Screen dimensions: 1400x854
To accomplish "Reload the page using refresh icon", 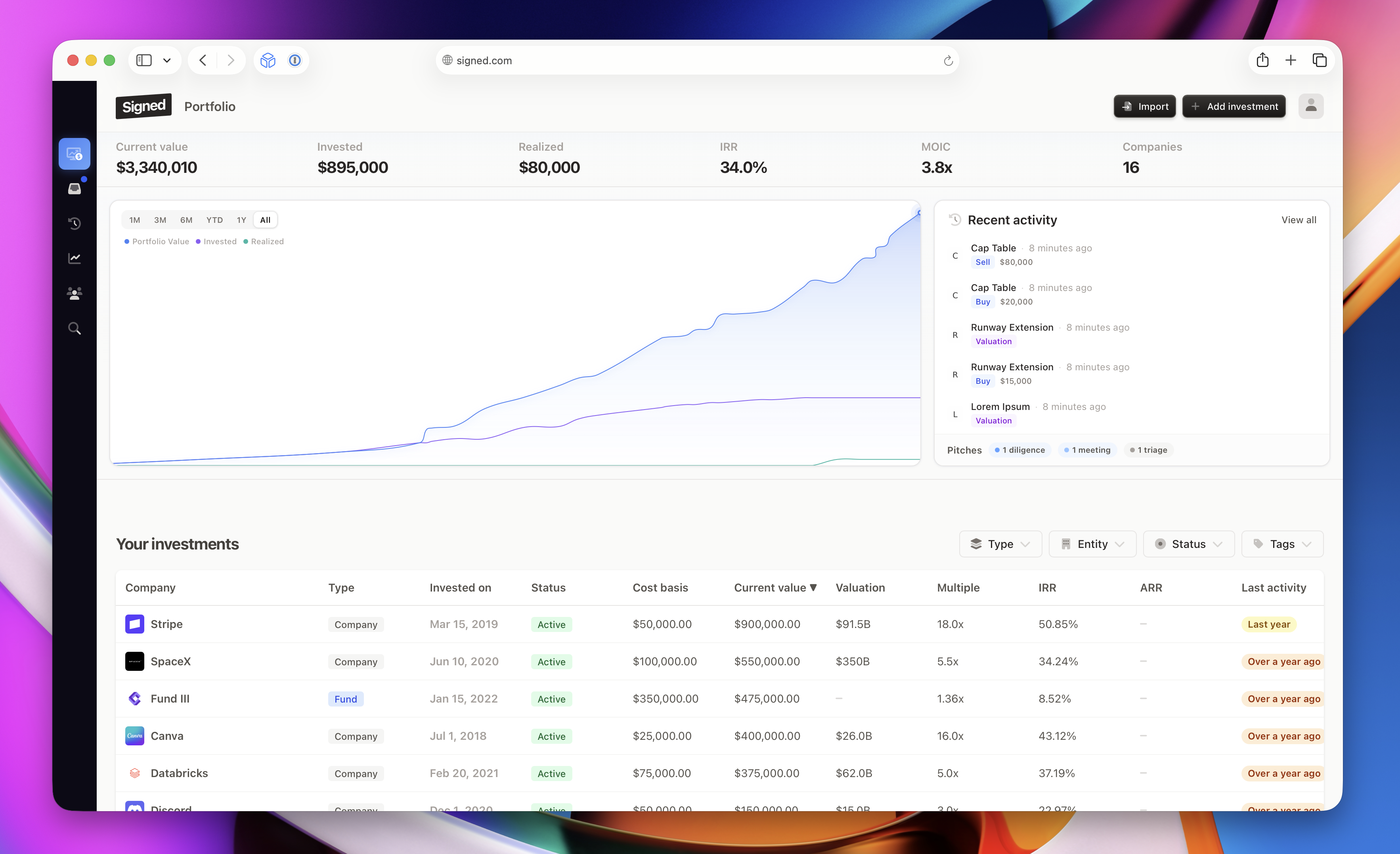I will 948,61.
